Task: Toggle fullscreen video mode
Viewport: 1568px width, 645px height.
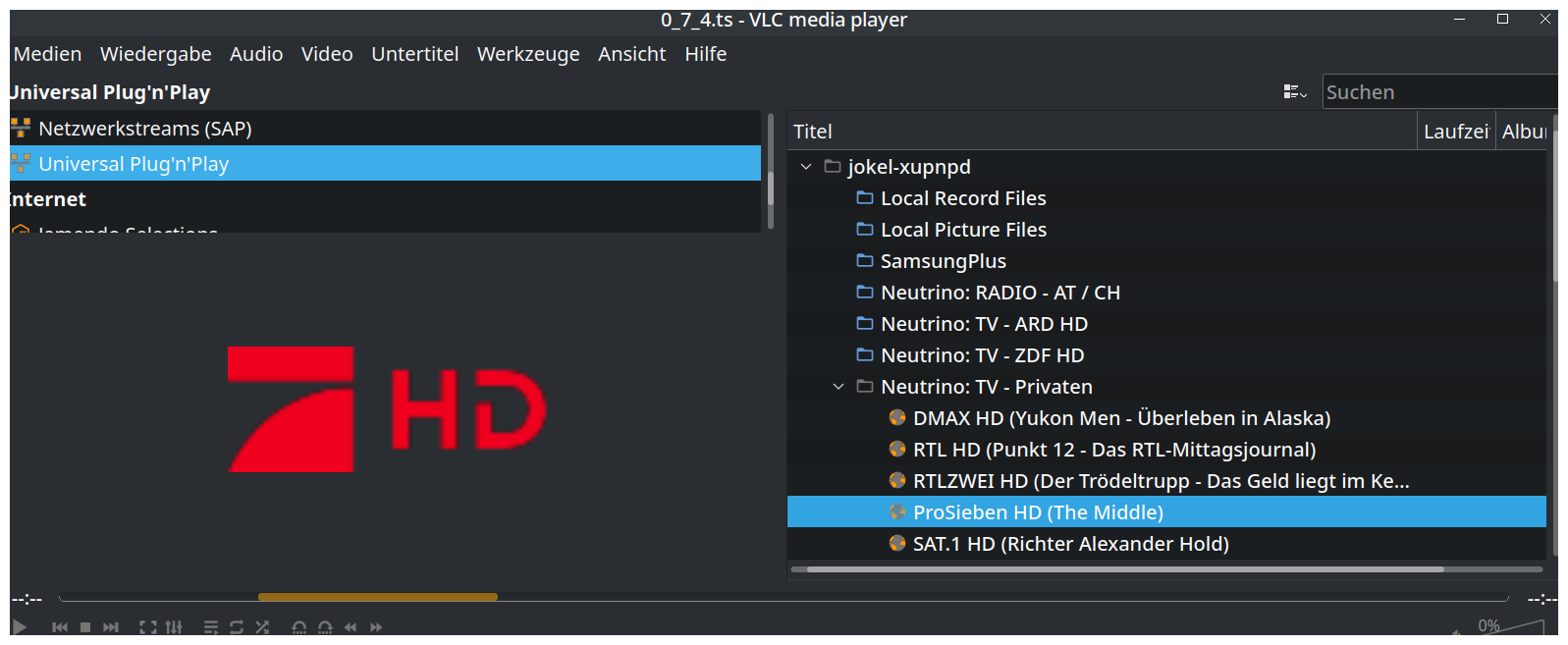Action: coord(148,627)
